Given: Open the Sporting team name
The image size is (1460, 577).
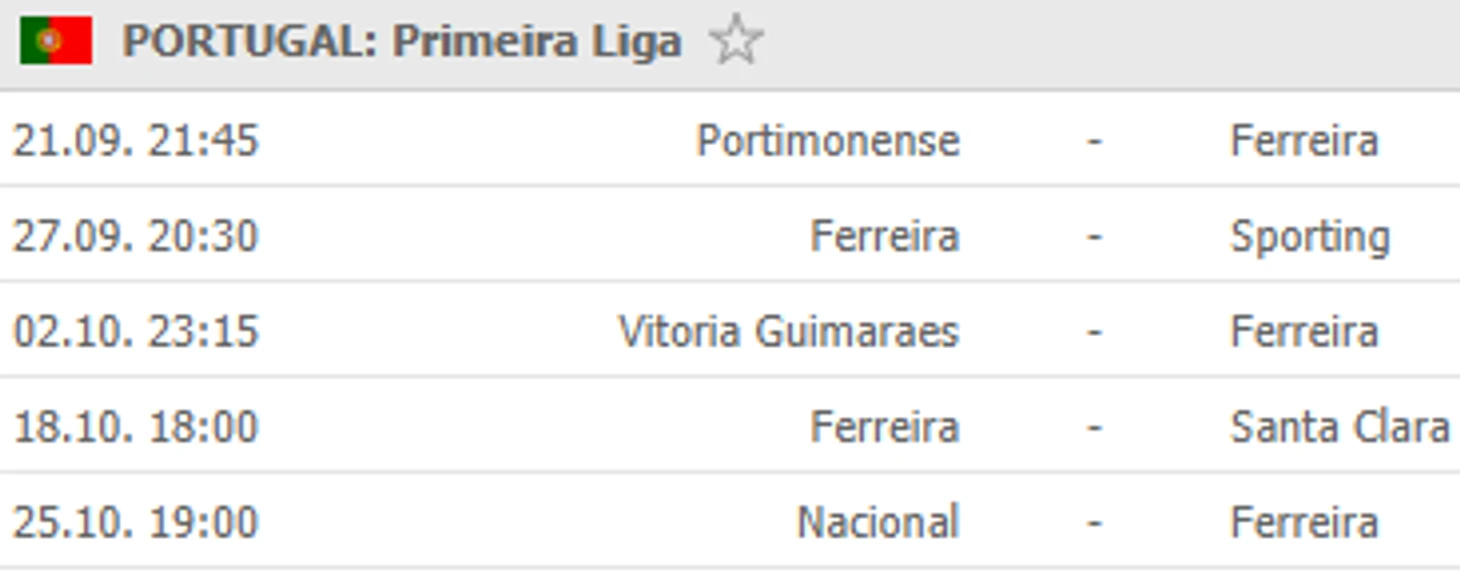Looking at the screenshot, I should [x=1310, y=236].
